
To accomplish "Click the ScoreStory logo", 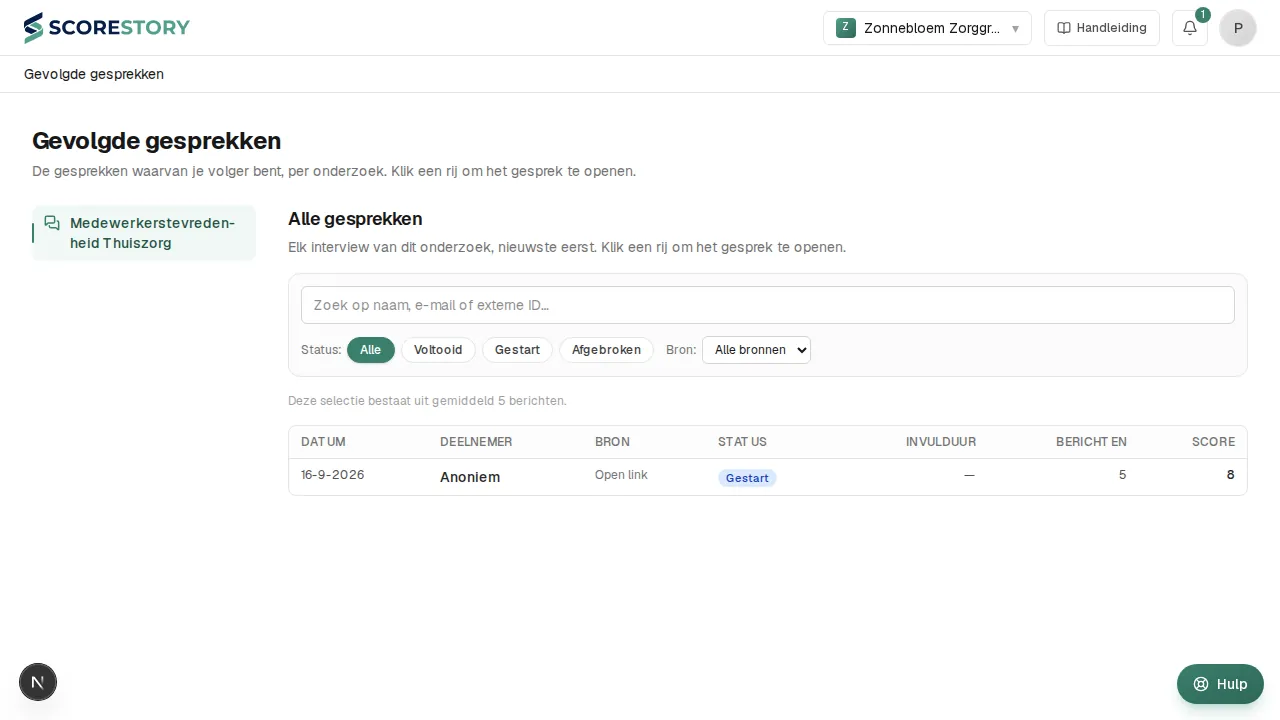I will tap(107, 28).
